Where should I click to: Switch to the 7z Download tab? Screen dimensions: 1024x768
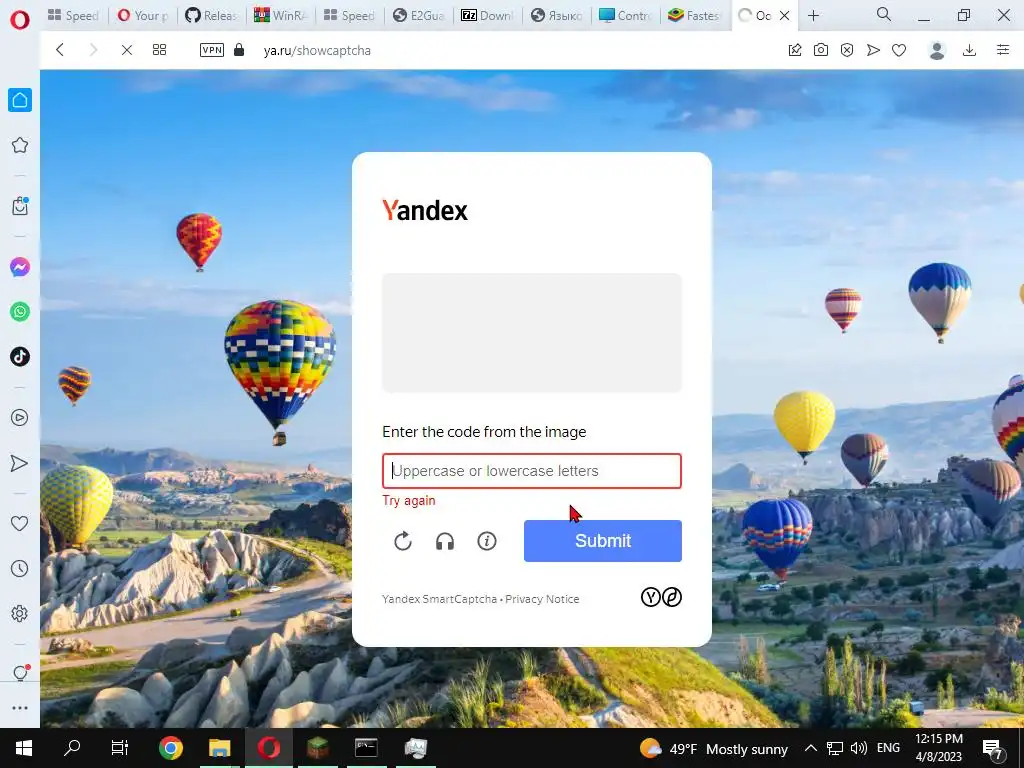tap(488, 16)
